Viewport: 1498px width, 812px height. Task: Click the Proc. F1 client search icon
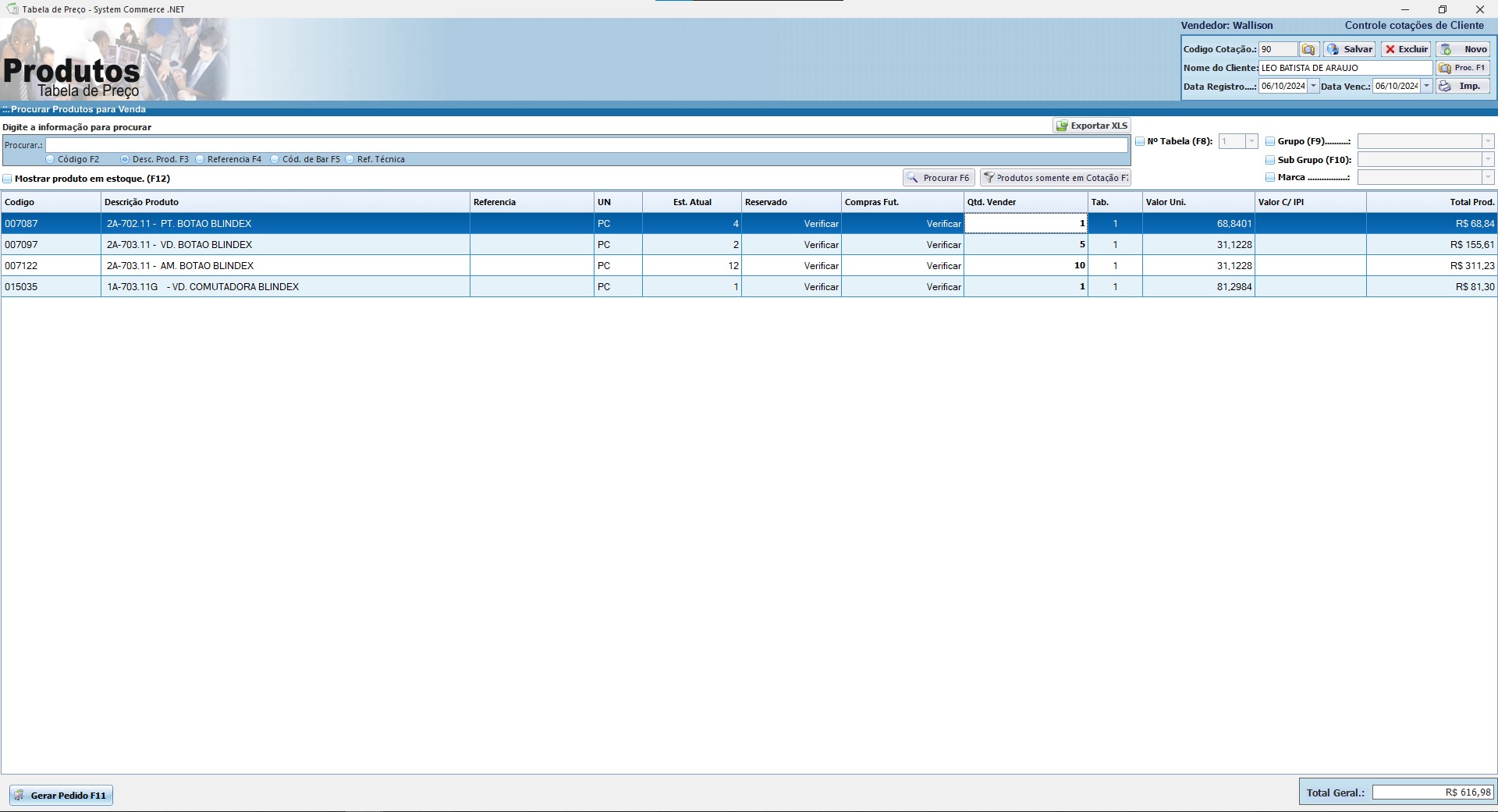1445,68
